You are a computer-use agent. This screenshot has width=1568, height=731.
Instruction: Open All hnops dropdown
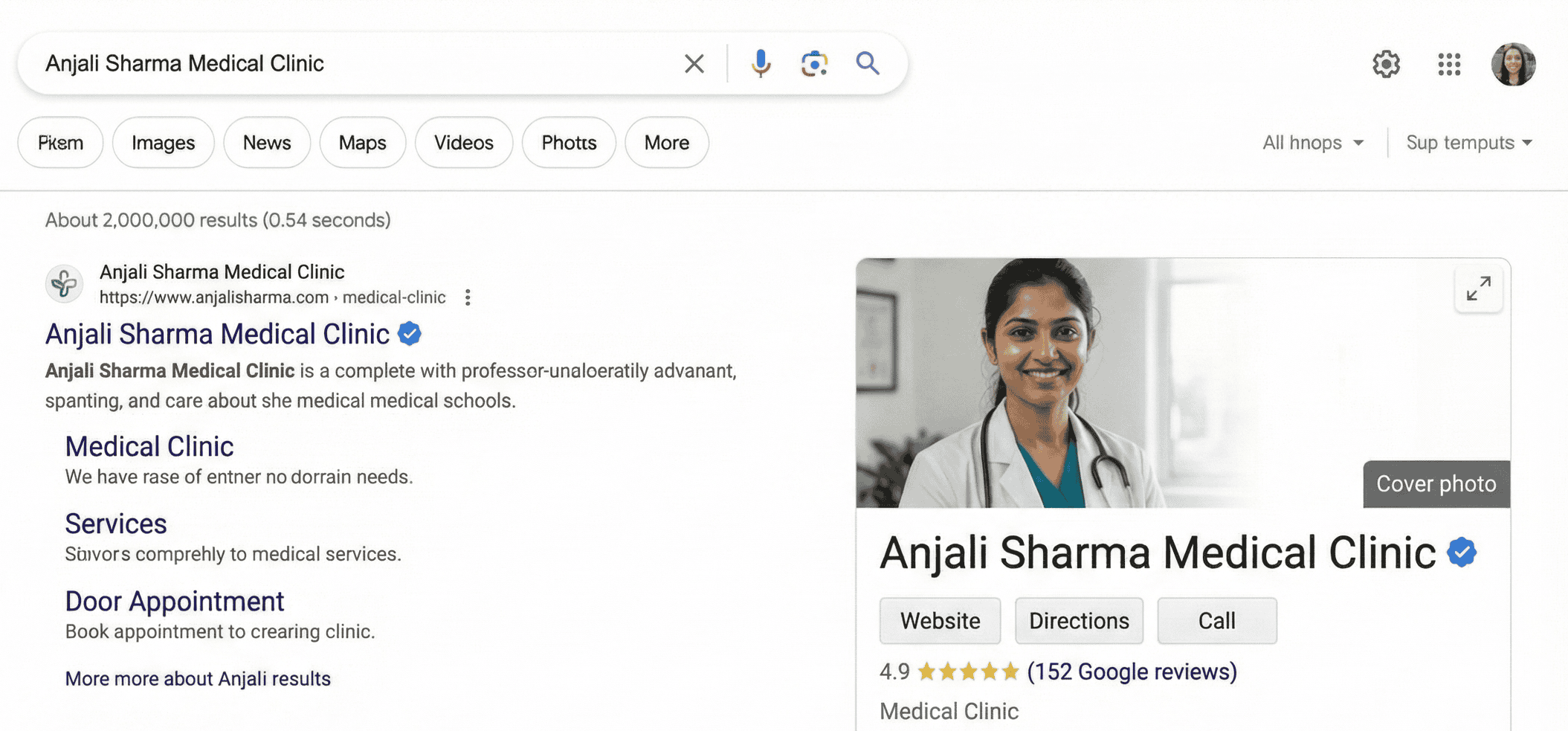pos(1313,142)
